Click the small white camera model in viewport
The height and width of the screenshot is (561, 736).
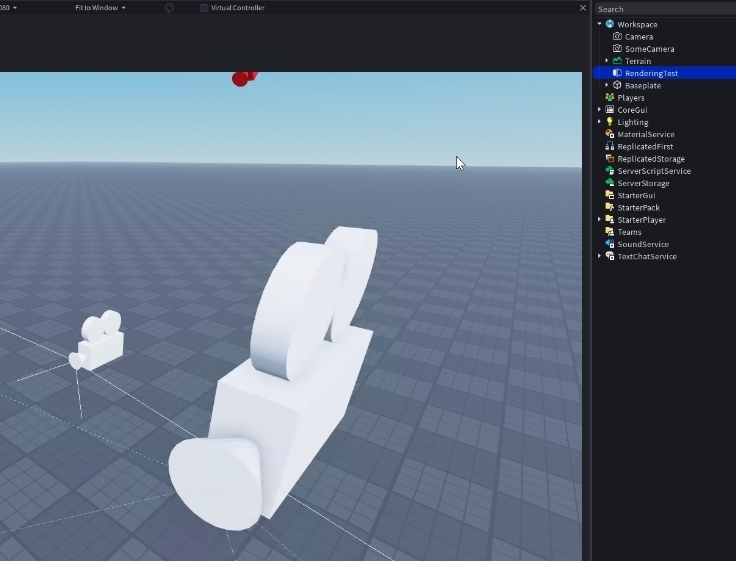coord(100,345)
